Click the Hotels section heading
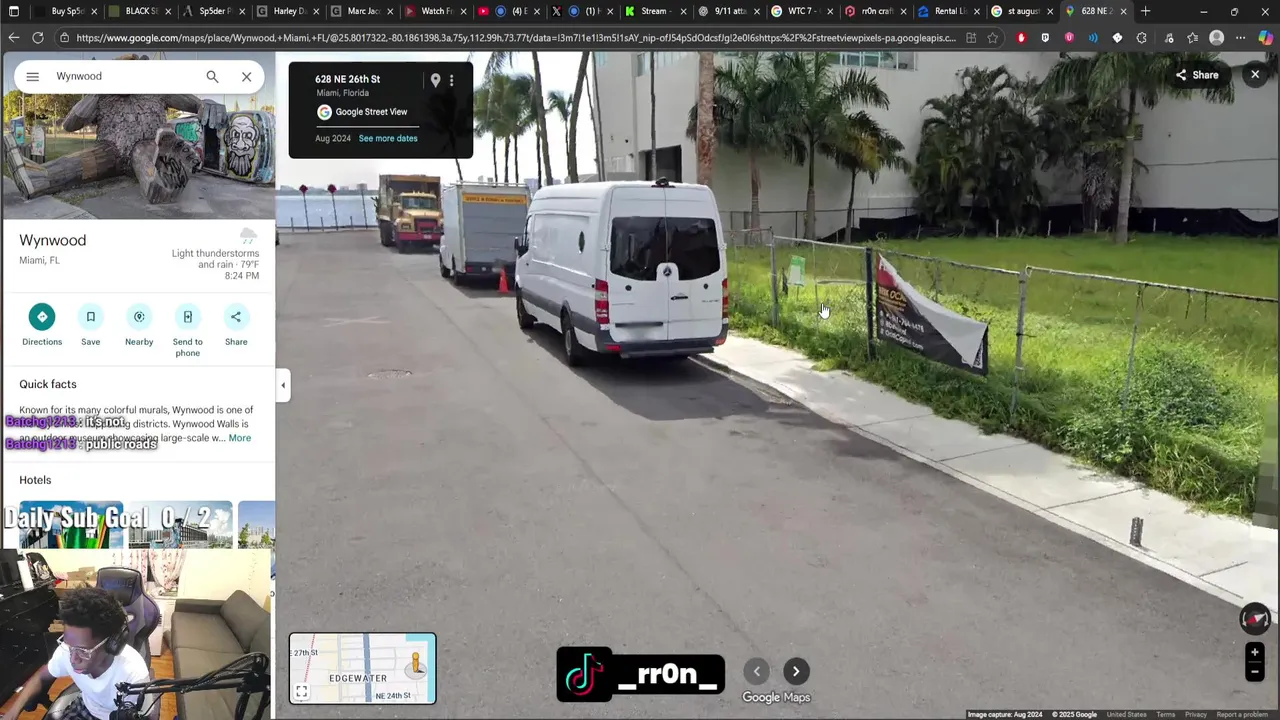 click(x=35, y=480)
